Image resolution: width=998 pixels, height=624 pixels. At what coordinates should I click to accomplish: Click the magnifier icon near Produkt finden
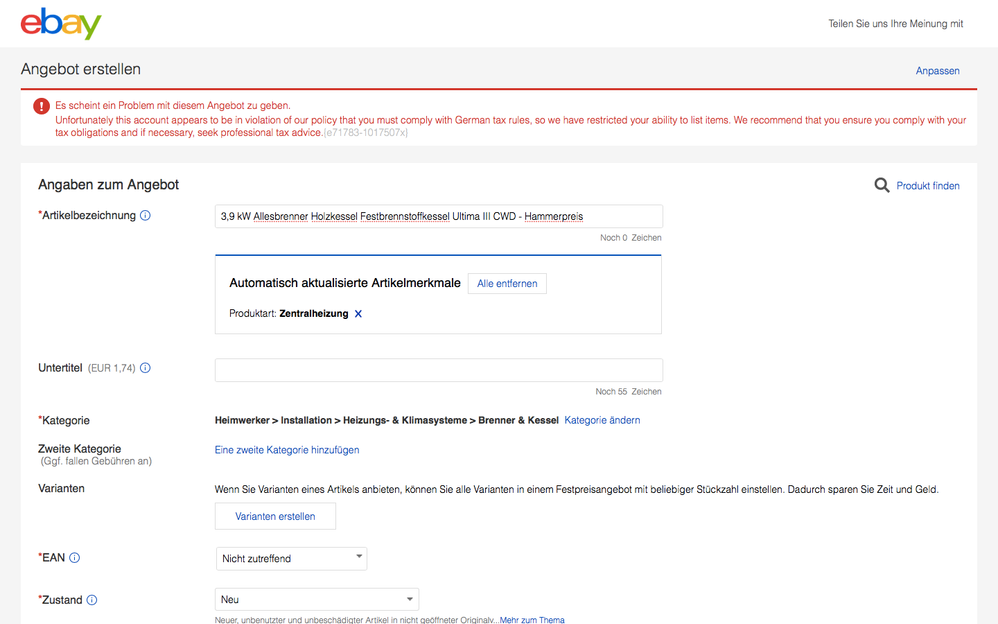point(881,185)
